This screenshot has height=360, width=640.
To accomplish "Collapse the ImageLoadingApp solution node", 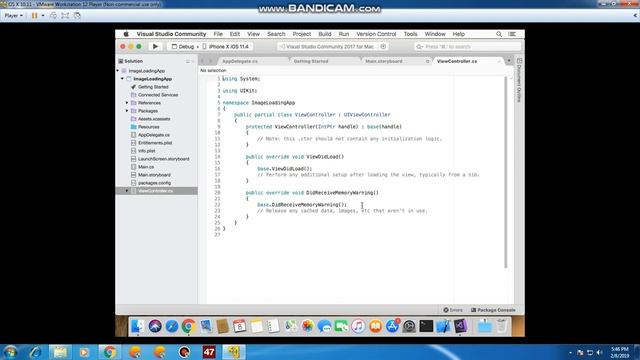I will [118, 71].
